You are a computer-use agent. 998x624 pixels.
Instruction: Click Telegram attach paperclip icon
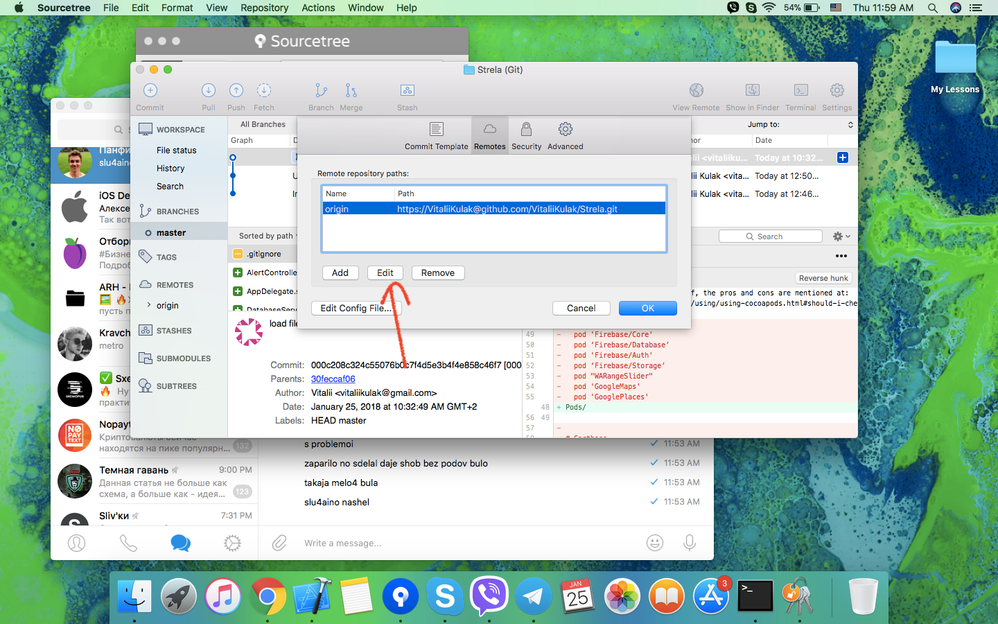point(279,543)
